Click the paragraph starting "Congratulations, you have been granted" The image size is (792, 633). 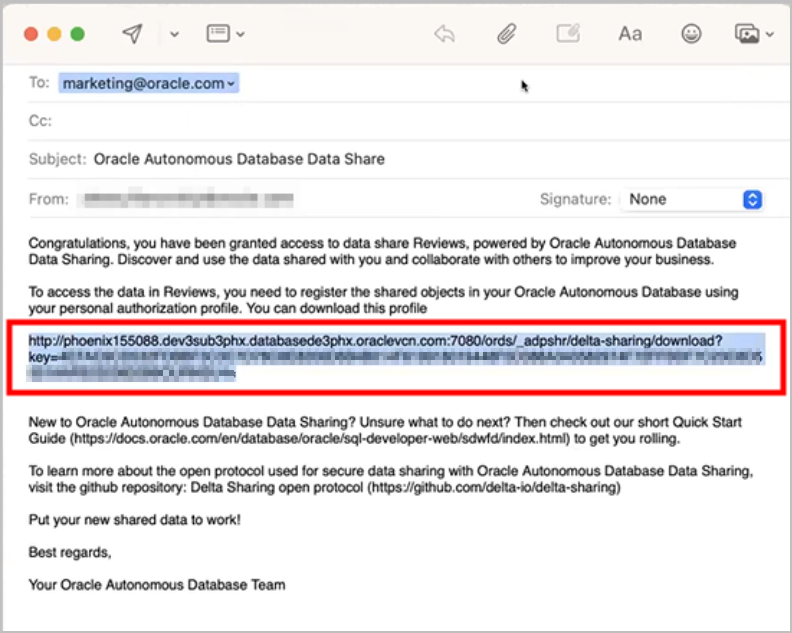pyautogui.click(x=382, y=252)
